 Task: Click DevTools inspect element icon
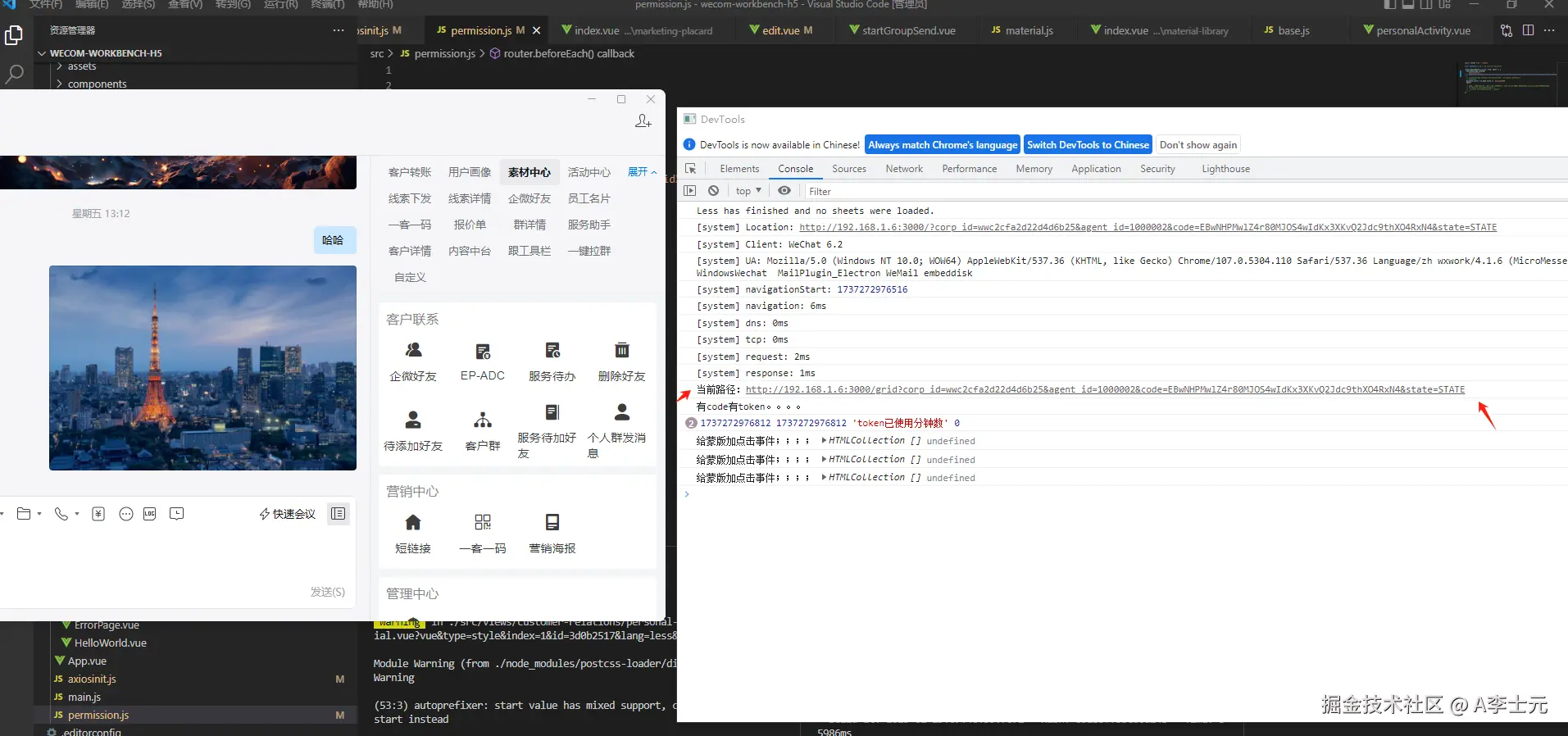click(691, 169)
